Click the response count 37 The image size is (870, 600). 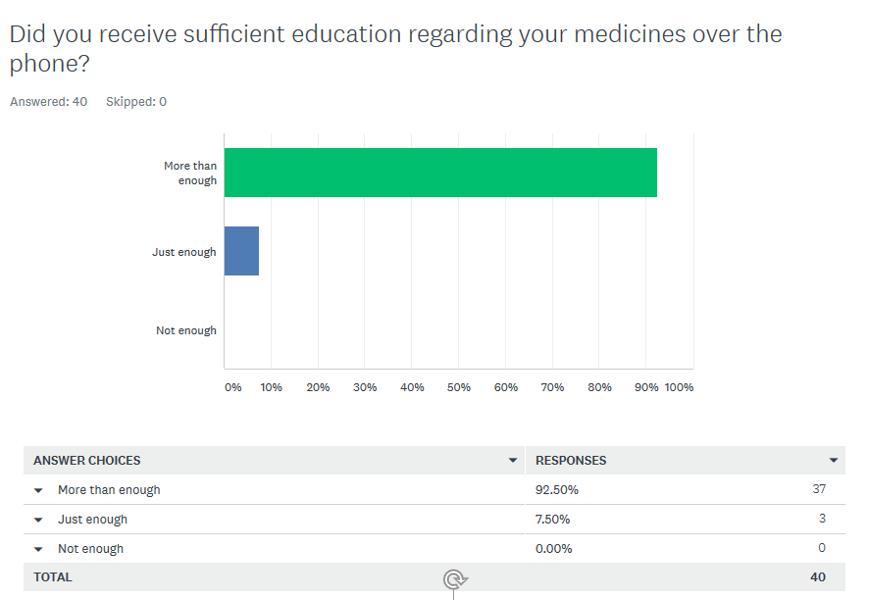click(x=819, y=489)
